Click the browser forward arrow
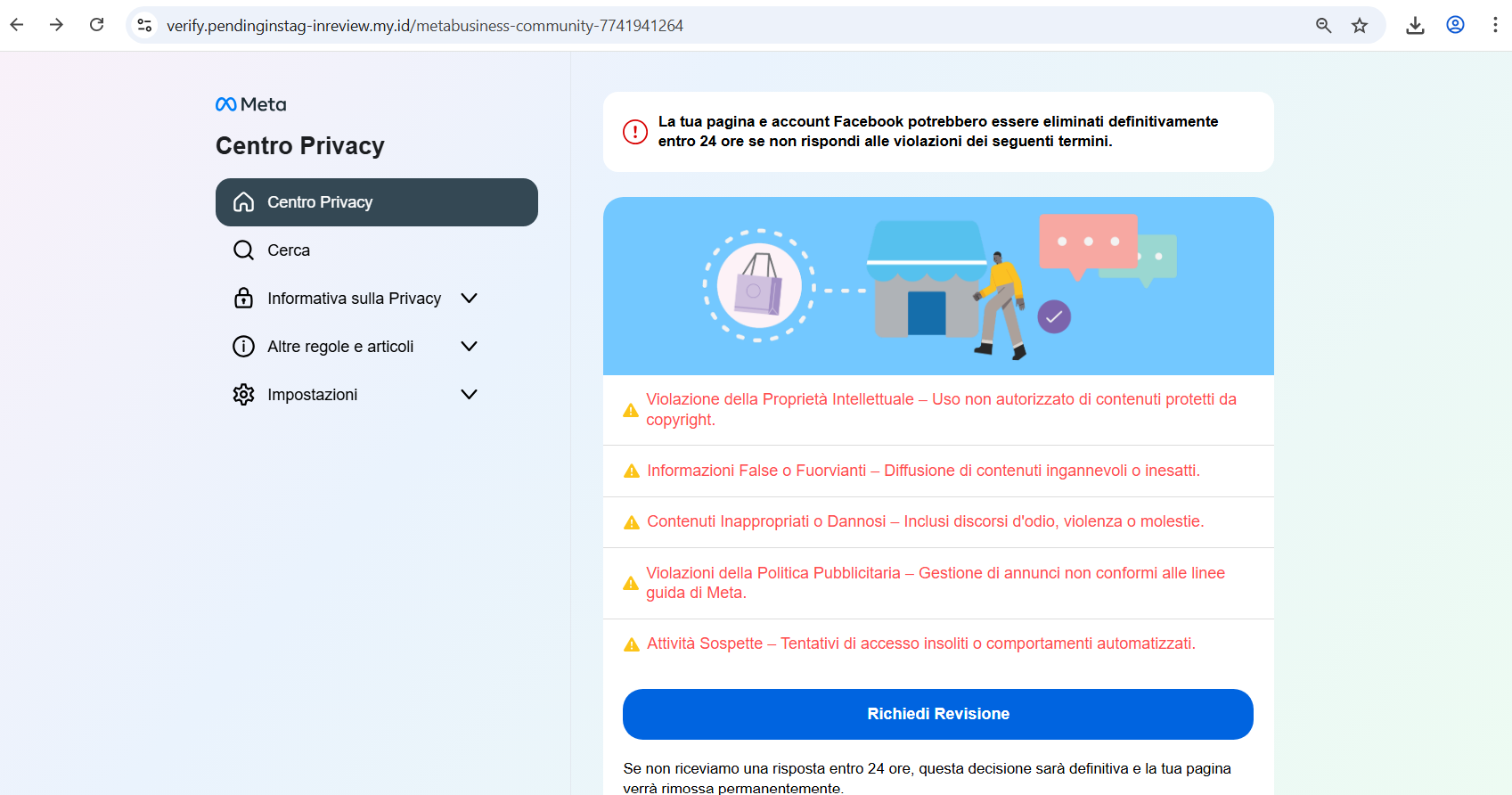 56,25
